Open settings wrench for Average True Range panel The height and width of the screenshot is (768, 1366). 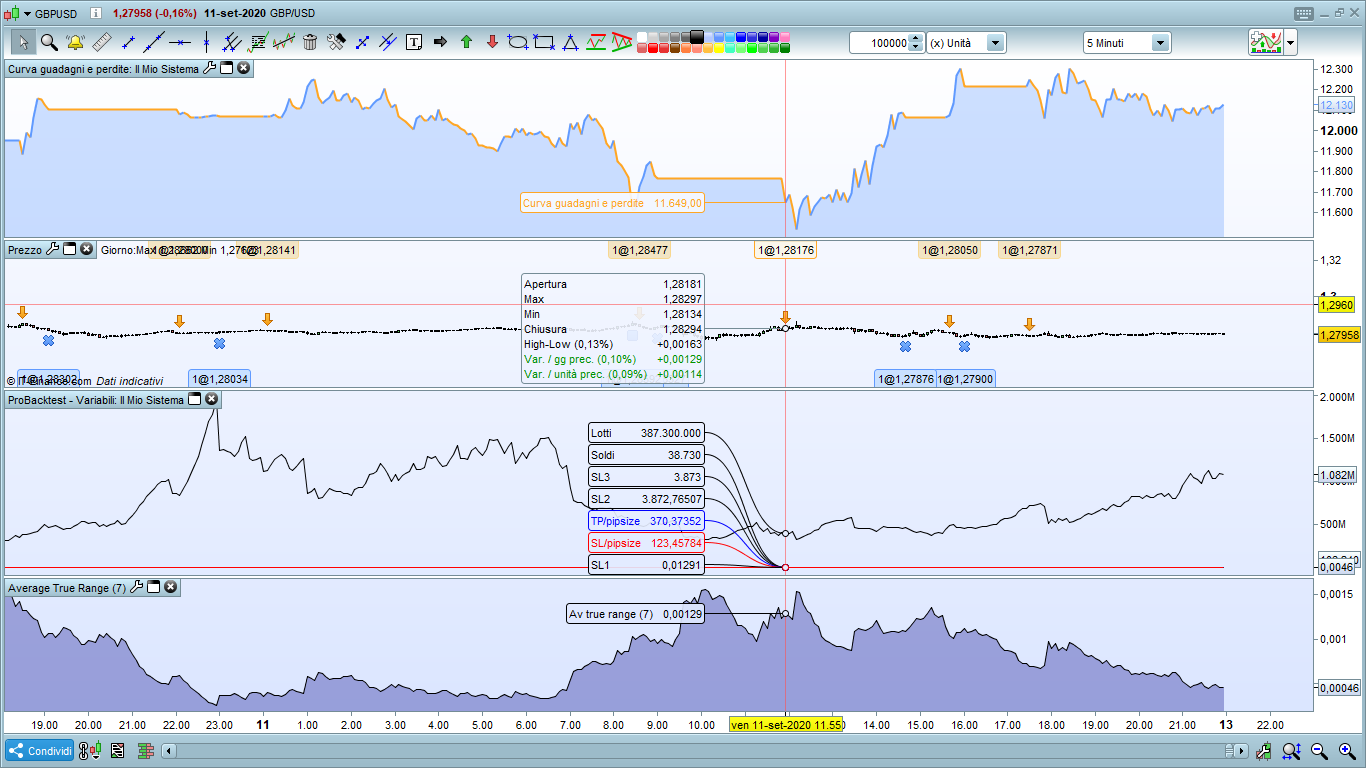(x=137, y=587)
